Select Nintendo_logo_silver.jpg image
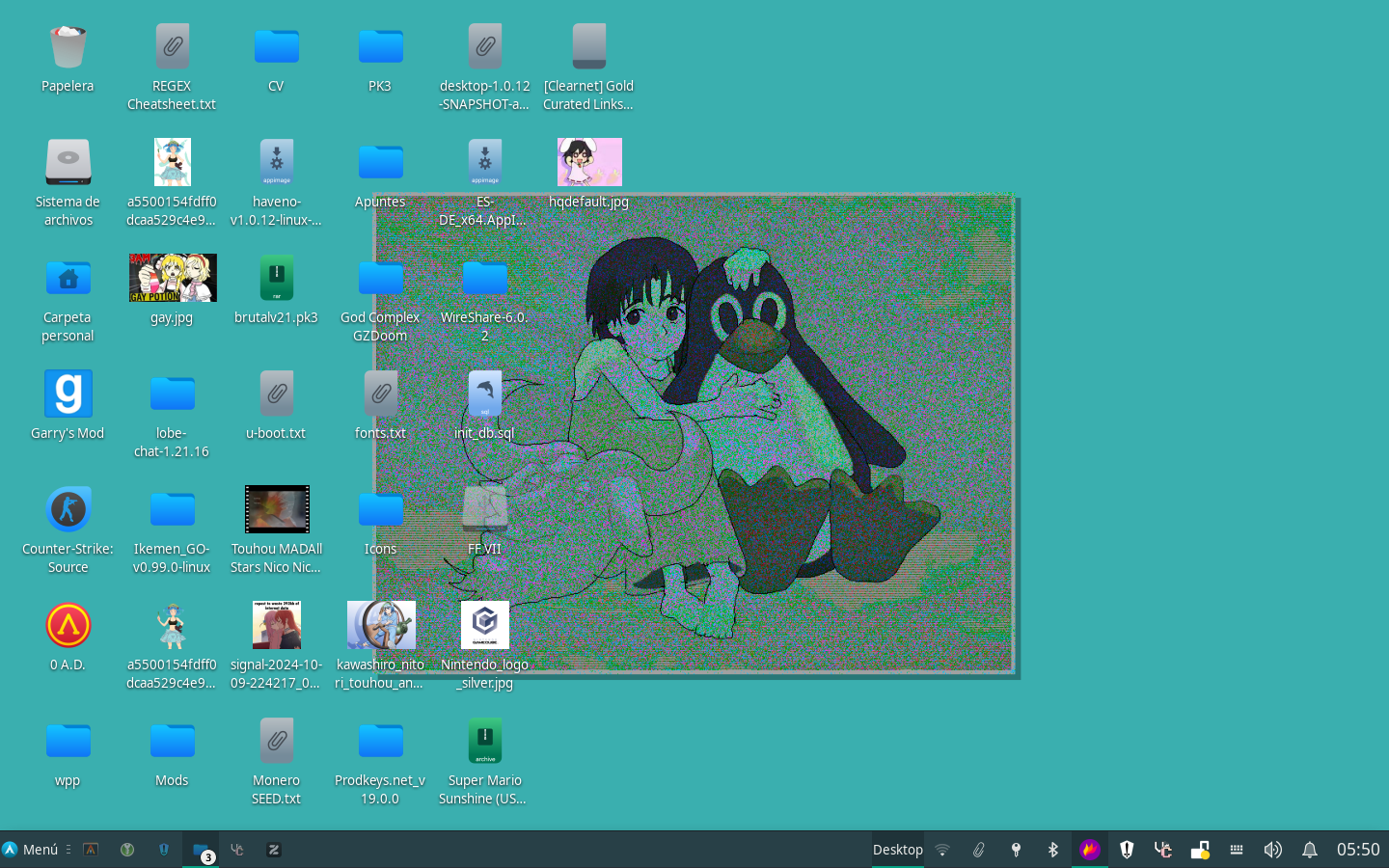Screen dimensions: 1389x868 coord(485,625)
